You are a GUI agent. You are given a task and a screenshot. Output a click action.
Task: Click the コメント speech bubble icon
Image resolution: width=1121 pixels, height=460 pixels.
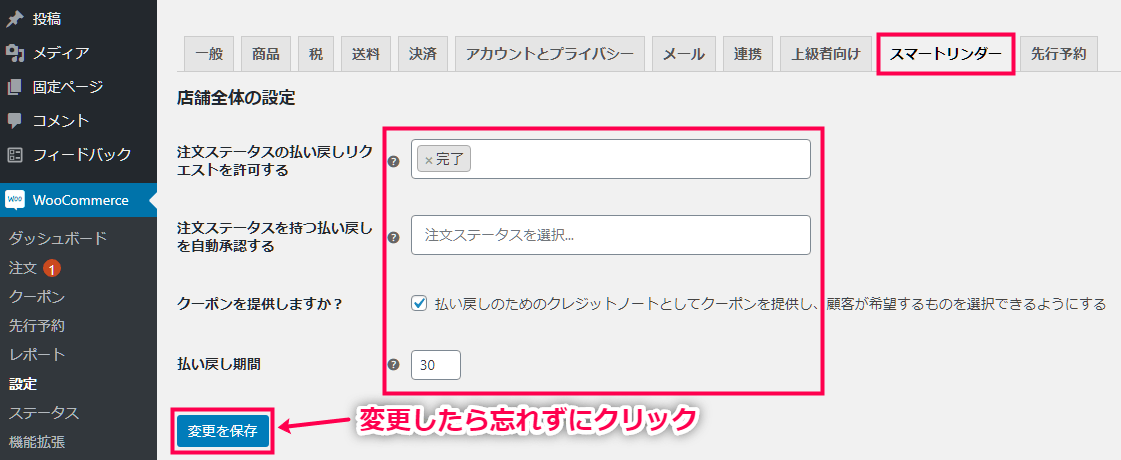pyautogui.click(x=15, y=120)
